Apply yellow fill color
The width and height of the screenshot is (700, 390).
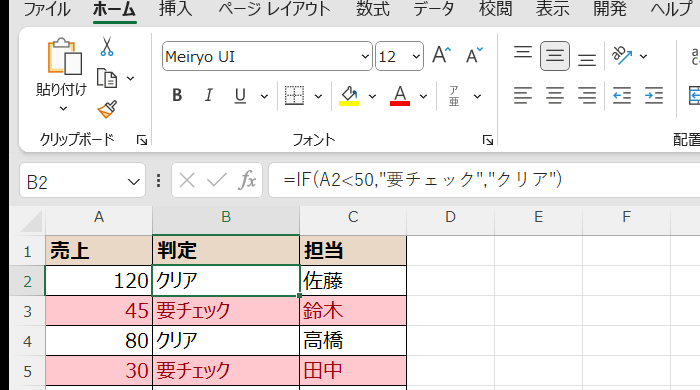349,95
